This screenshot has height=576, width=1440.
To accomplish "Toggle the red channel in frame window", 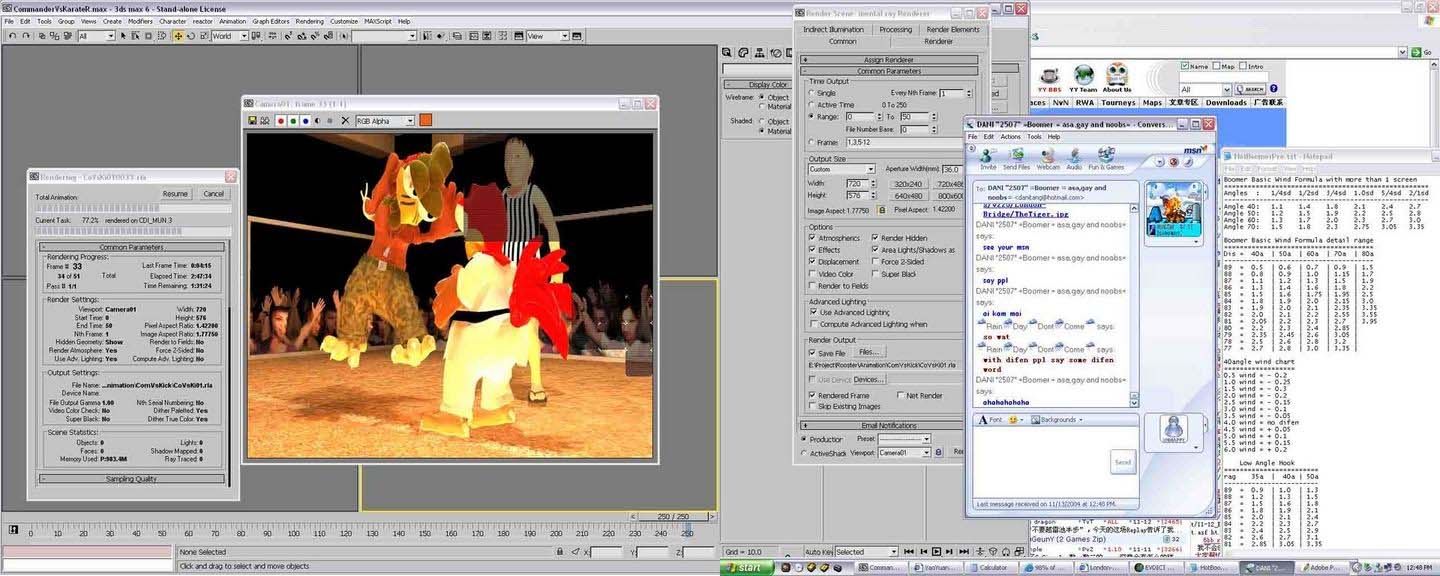I will pos(282,121).
